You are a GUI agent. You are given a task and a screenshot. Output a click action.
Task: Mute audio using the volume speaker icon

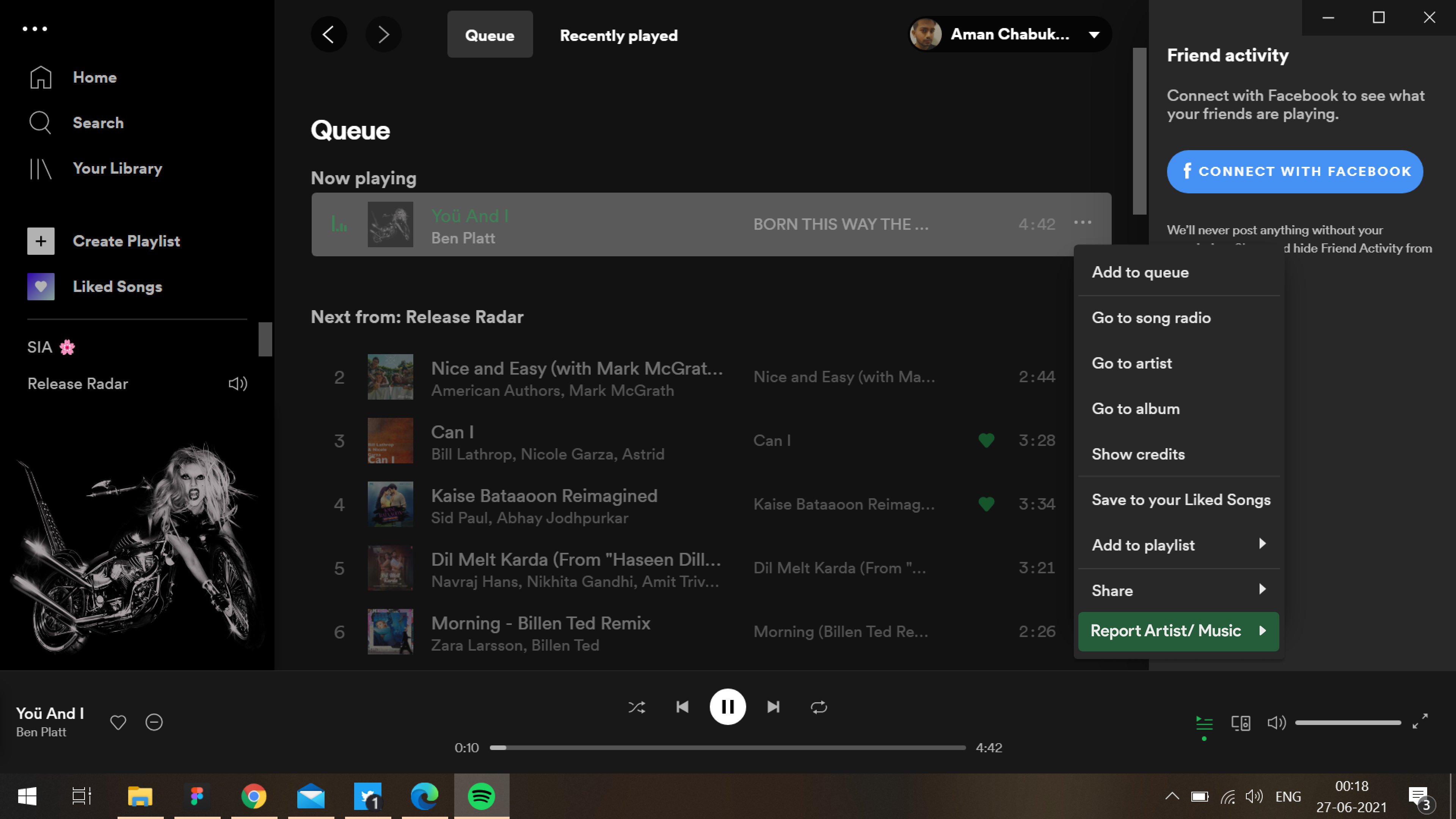click(x=1276, y=723)
